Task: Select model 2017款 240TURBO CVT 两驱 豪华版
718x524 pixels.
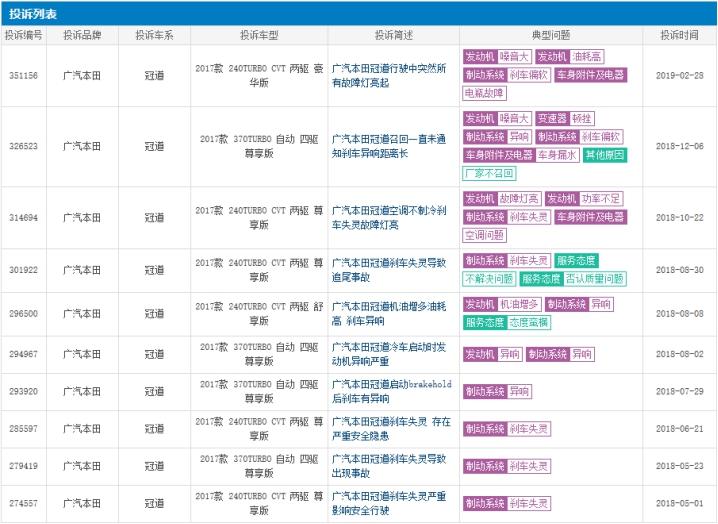Action: tap(259, 76)
